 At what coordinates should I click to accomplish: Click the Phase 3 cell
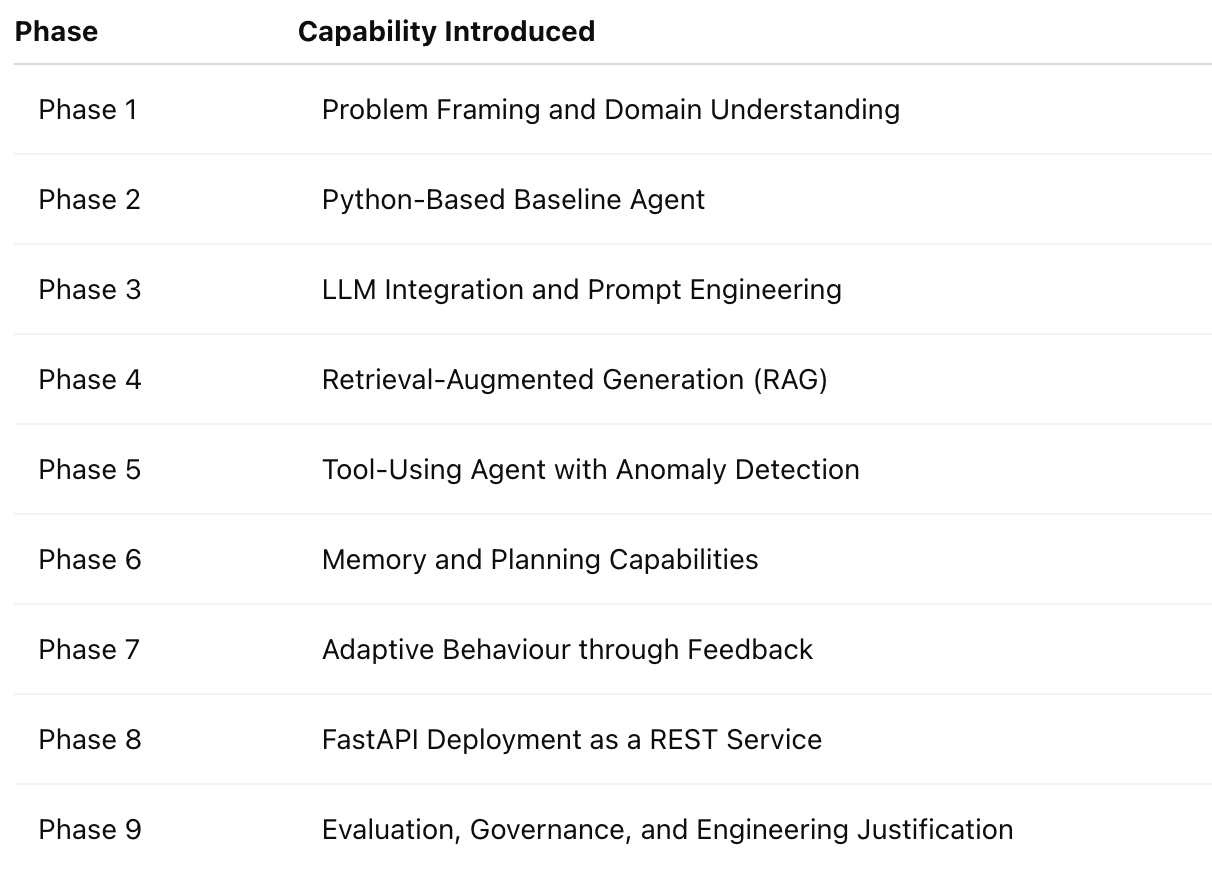point(90,290)
